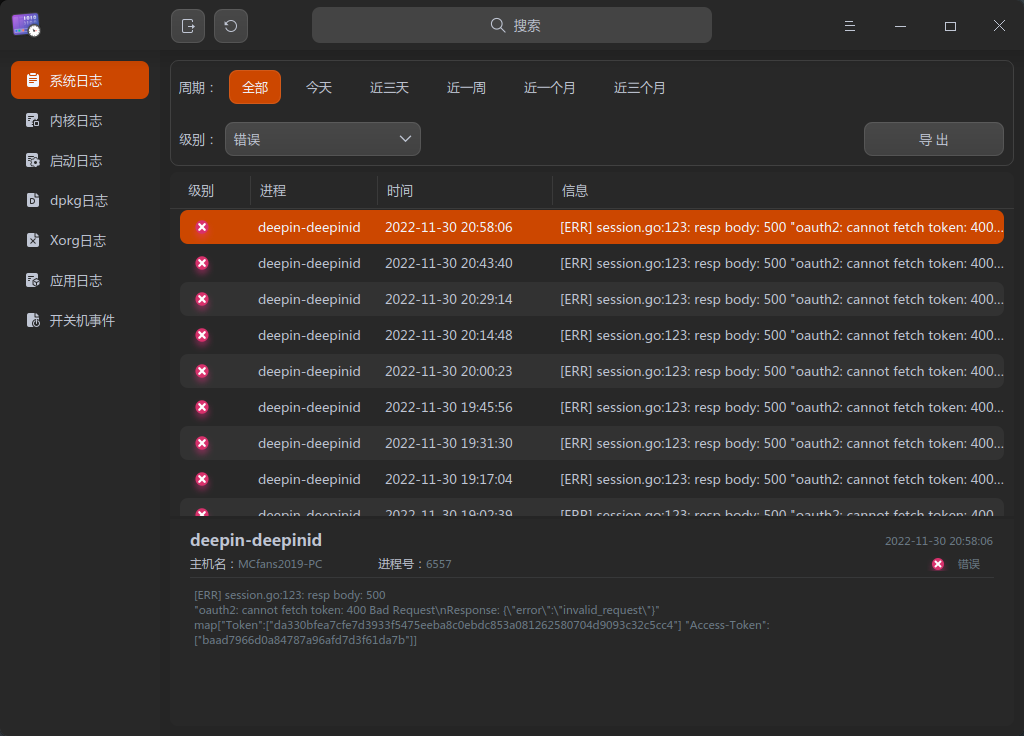The width and height of the screenshot is (1024, 736).
Task: Click the error status badge in detail panel
Action: pyautogui.click(x=937, y=564)
